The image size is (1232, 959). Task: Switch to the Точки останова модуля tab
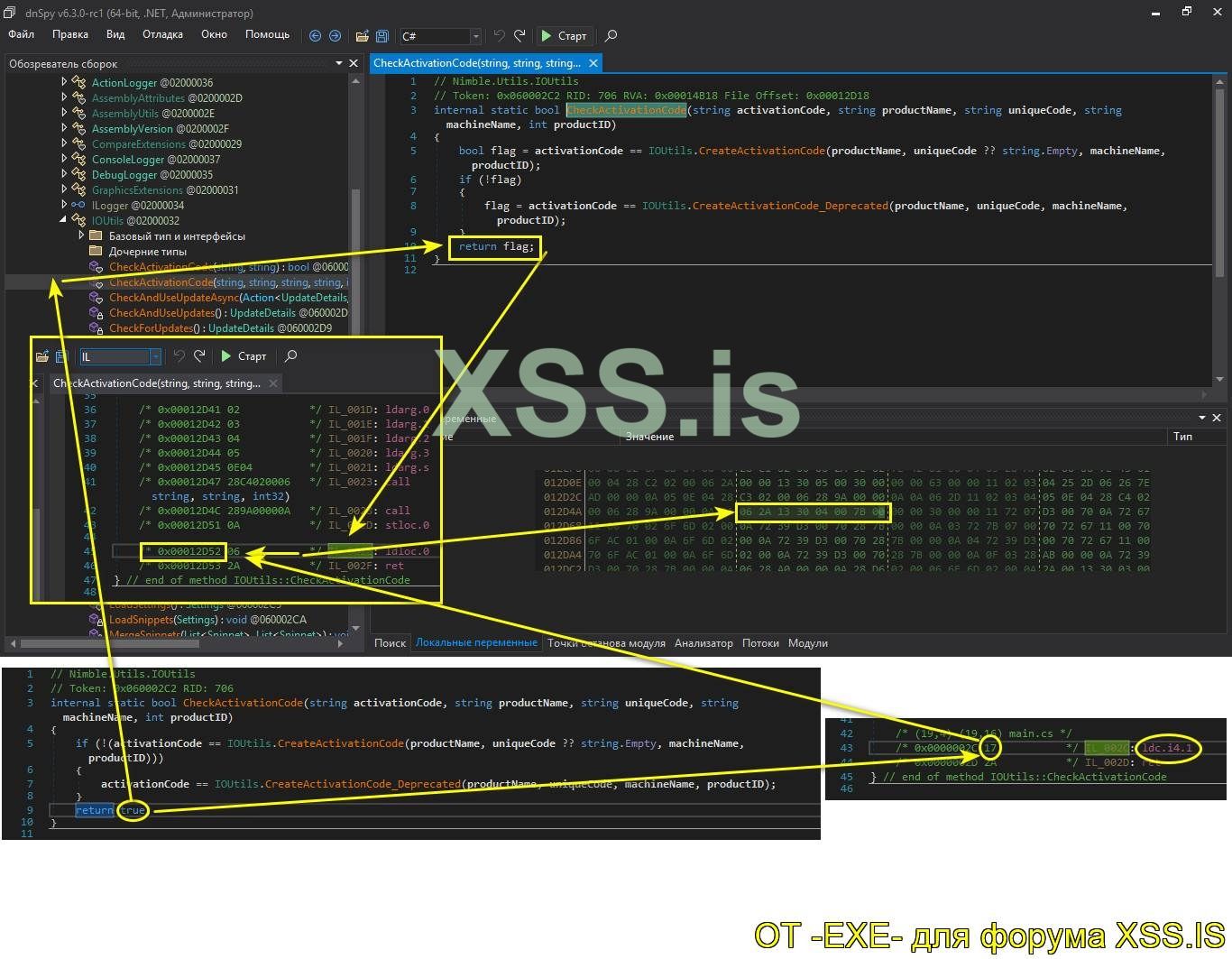click(606, 643)
